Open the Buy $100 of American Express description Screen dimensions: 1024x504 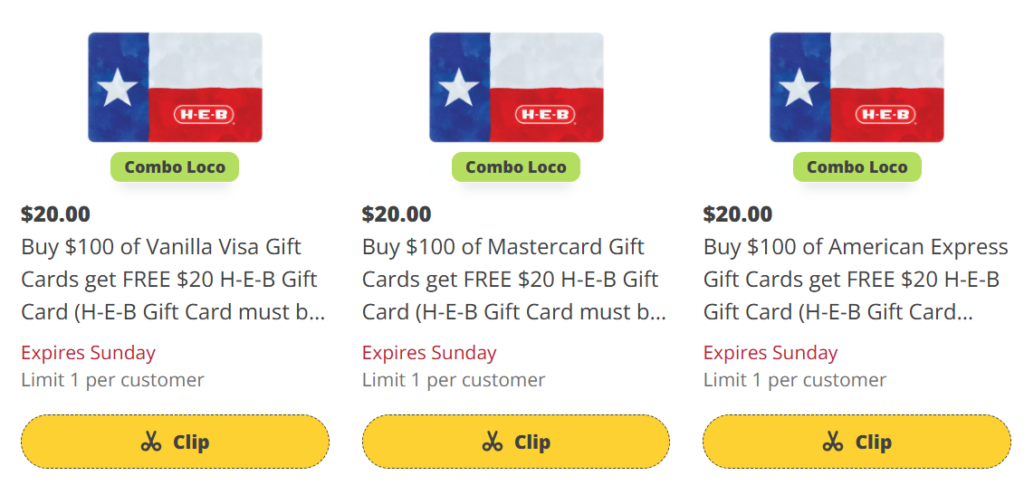pos(855,279)
